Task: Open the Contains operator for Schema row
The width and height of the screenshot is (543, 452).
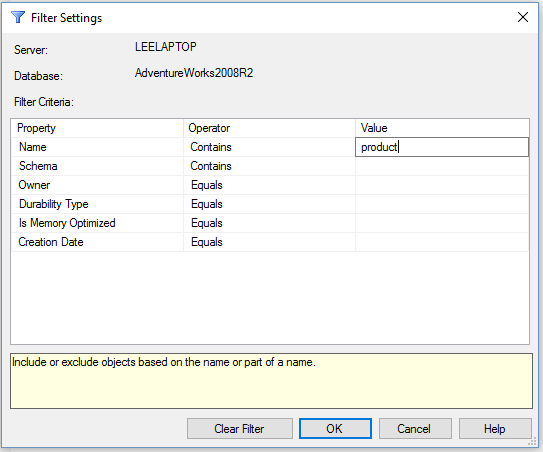Action: coord(269,166)
